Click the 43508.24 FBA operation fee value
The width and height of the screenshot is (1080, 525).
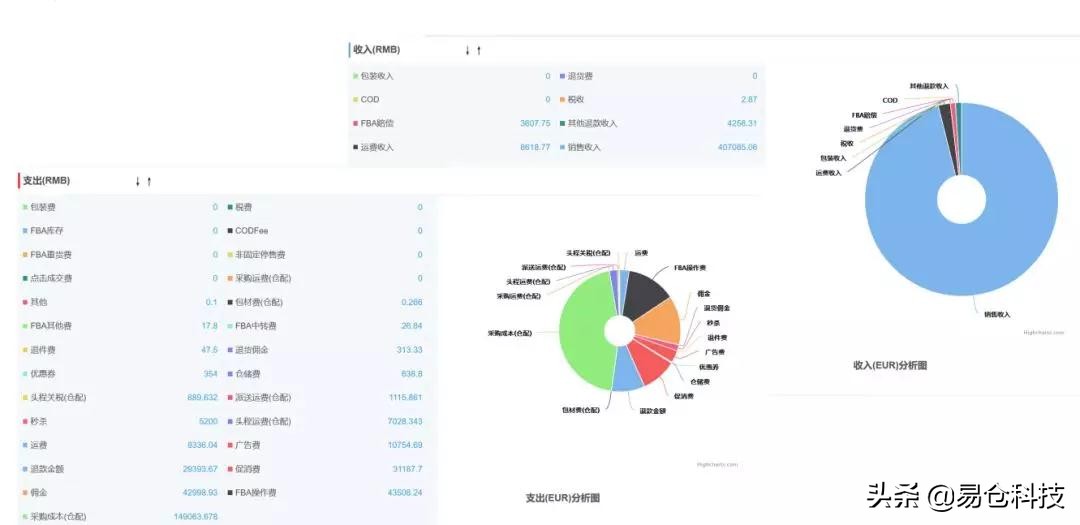click(405, 493)
